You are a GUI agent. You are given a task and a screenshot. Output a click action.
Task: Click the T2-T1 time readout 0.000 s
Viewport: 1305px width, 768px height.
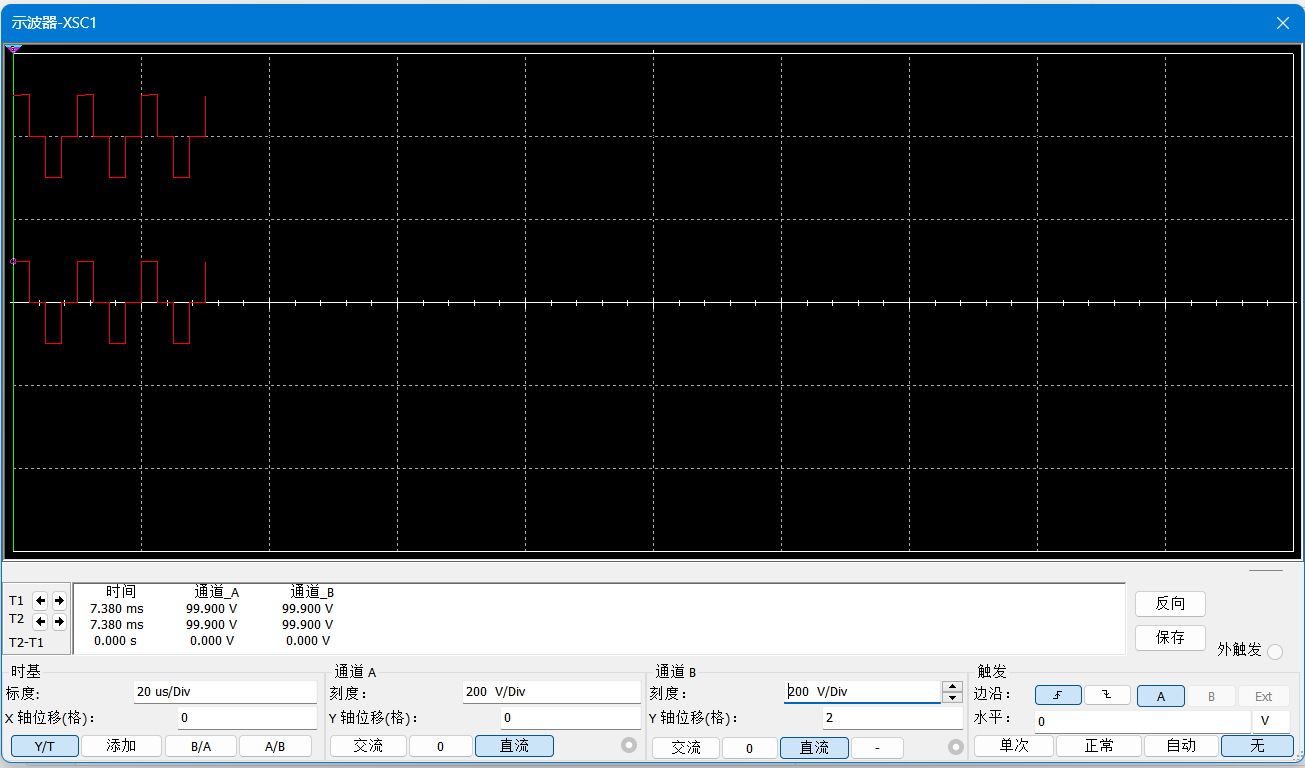point(115,641)
